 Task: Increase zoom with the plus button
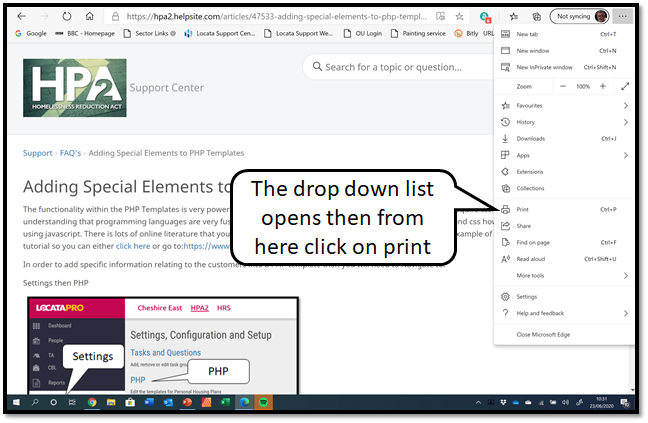click(x=603, y=86)
